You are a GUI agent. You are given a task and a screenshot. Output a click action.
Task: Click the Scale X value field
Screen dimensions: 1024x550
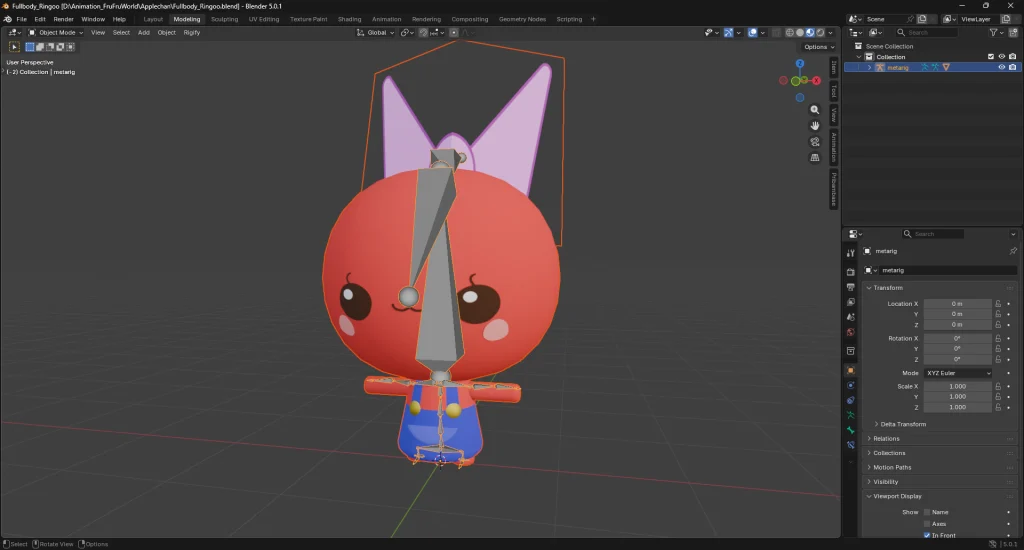[957, 386]
